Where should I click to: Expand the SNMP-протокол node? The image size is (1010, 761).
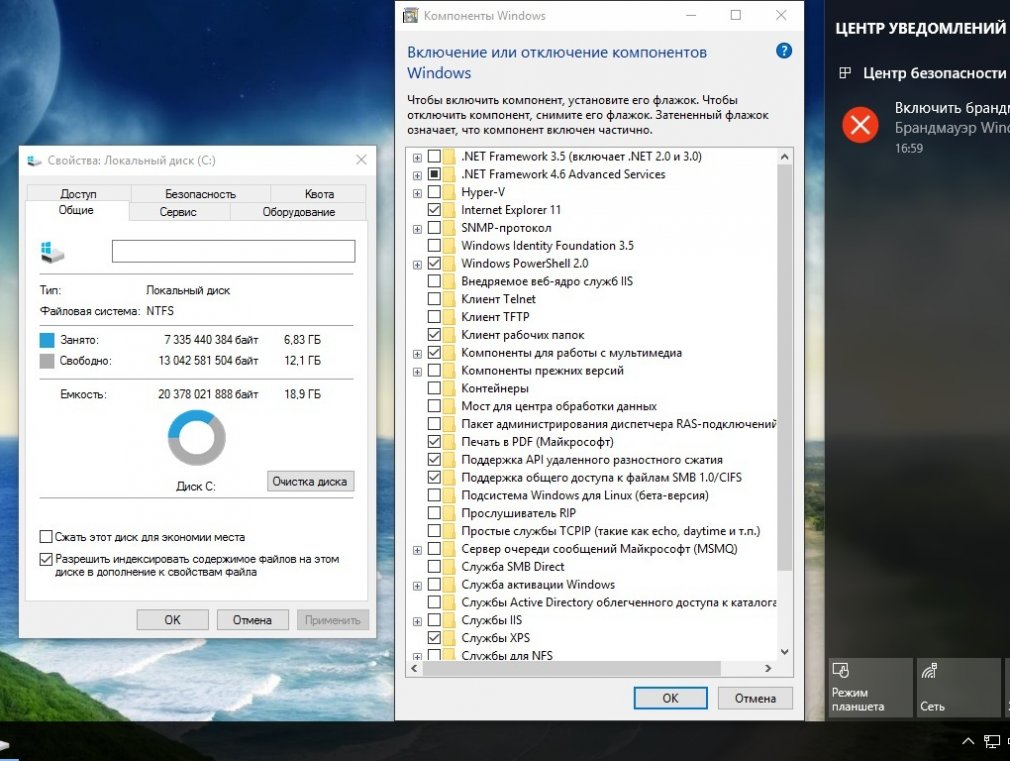coord(417,229)
